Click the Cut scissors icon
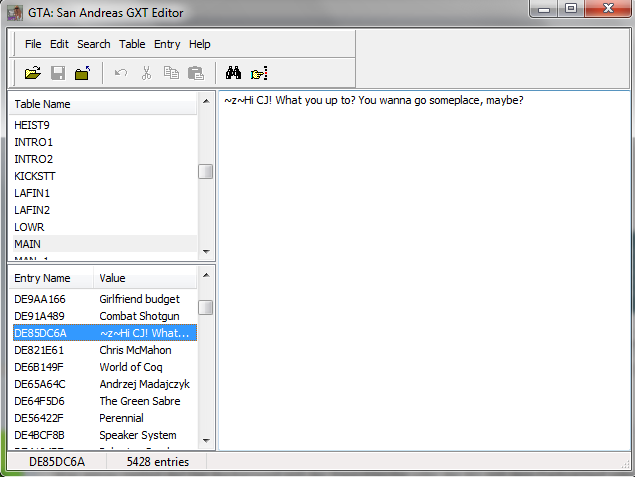 146,73
